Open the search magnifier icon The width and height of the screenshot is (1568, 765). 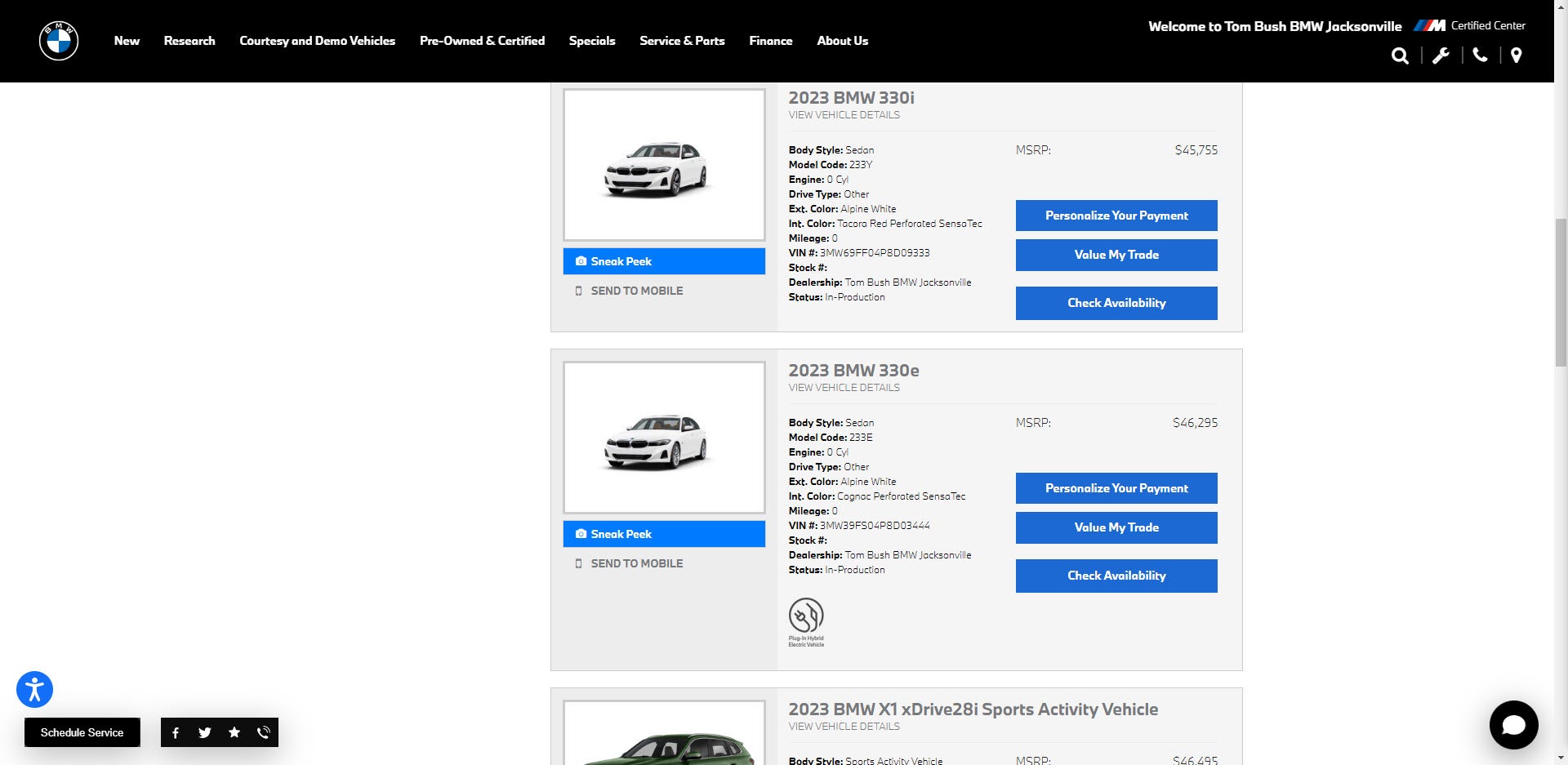[x=1400, y=56]
